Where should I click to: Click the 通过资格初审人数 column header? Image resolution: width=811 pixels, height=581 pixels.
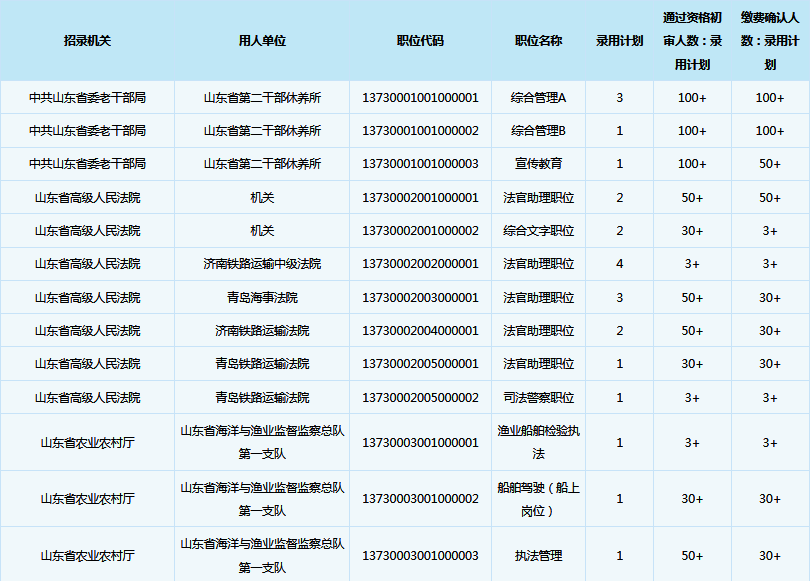point(692,41)
